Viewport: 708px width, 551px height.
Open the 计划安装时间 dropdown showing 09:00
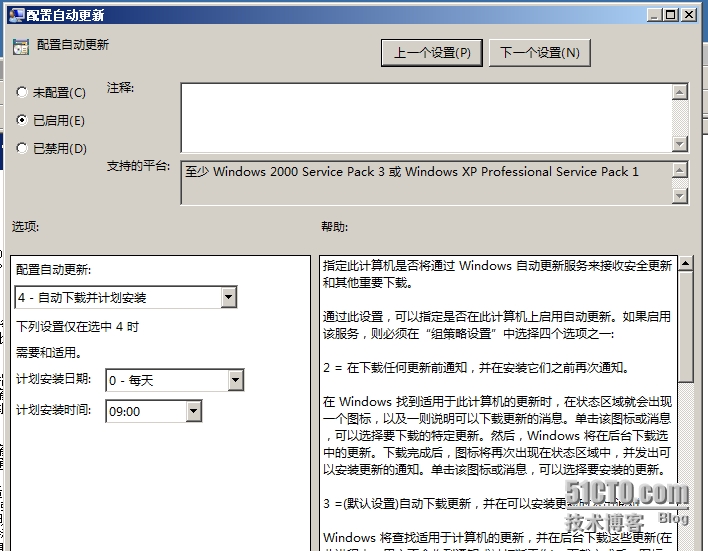154,411
